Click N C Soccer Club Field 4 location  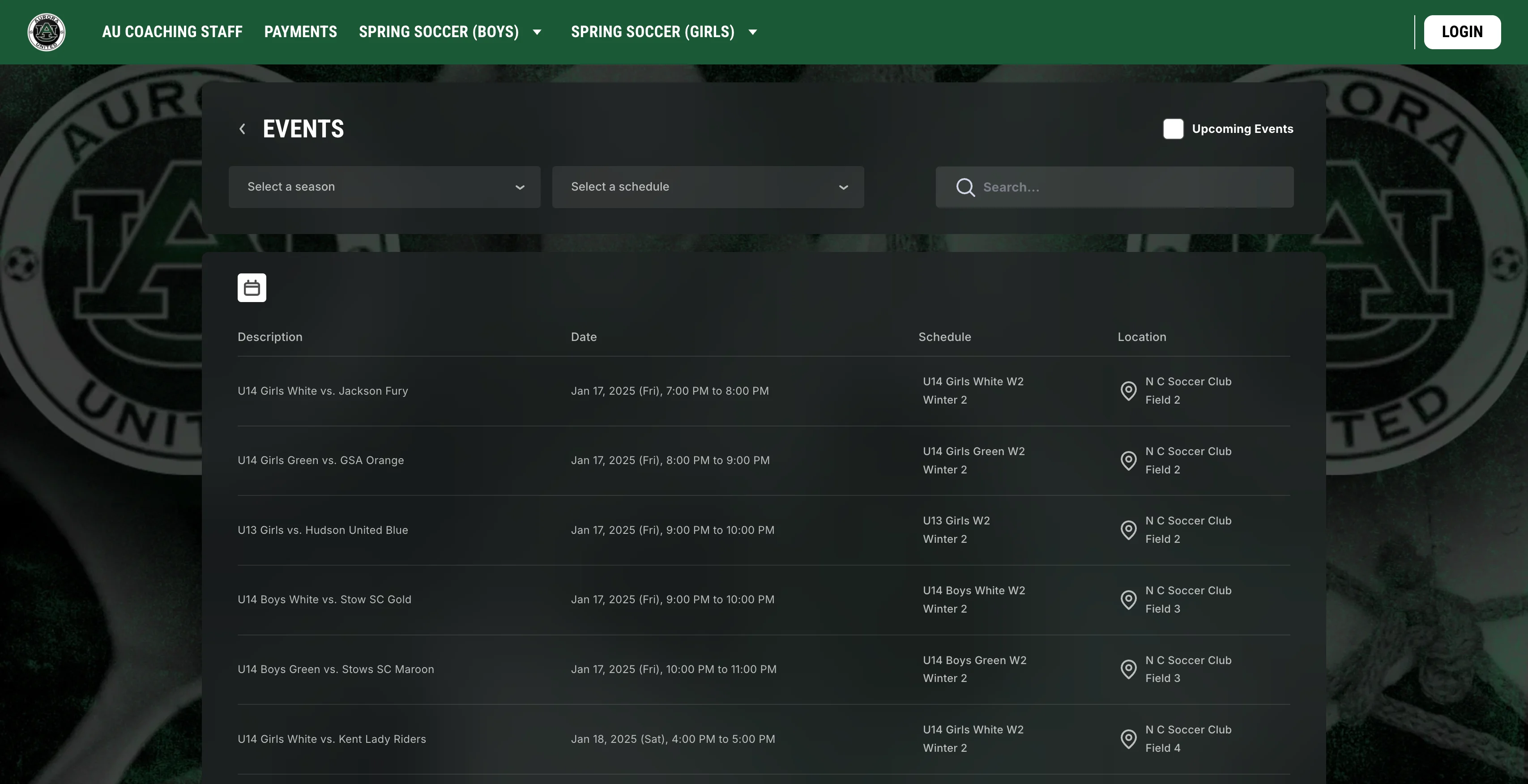[1188, 739]
